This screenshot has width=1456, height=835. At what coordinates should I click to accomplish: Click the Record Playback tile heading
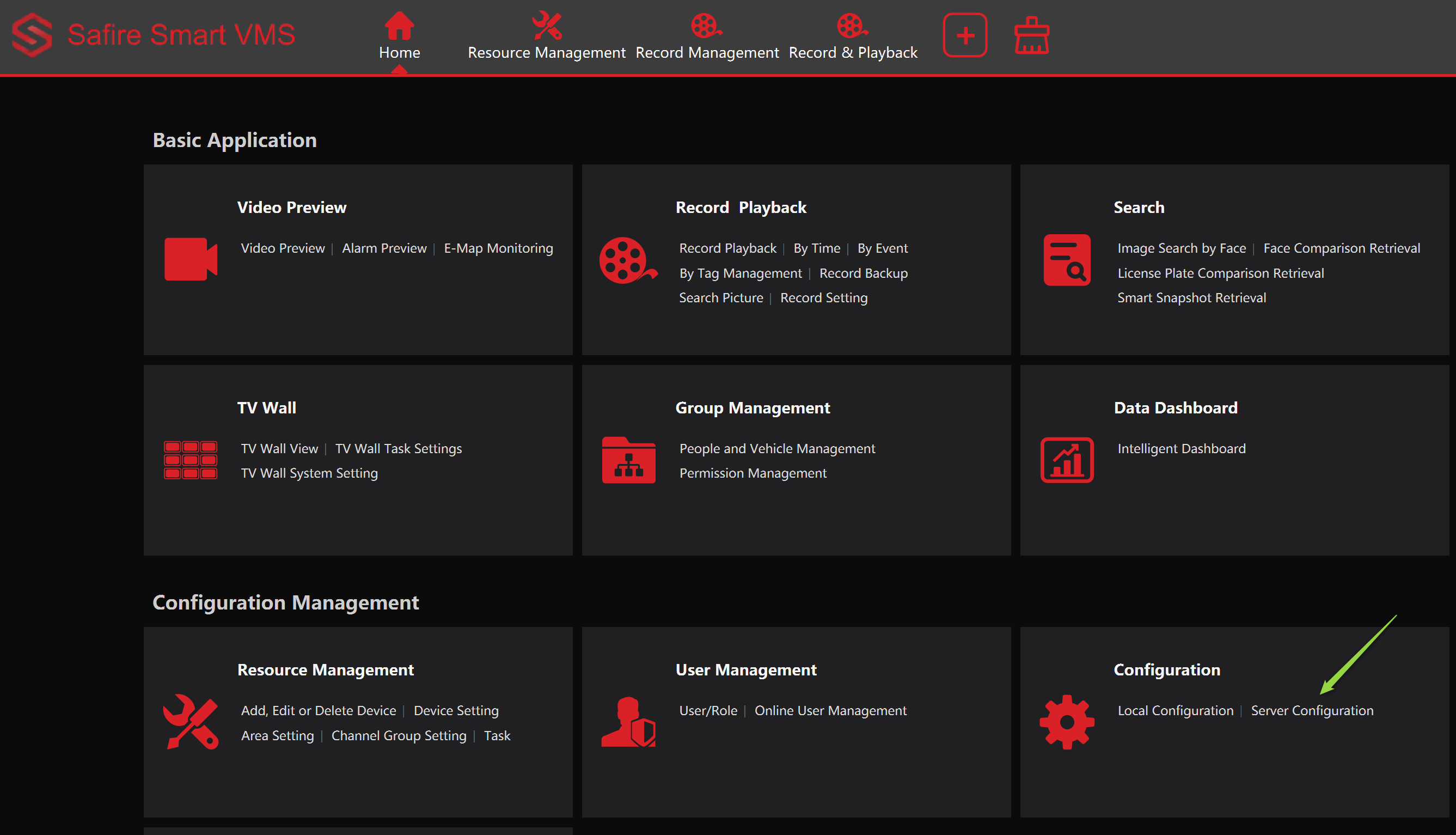[741, 208]
